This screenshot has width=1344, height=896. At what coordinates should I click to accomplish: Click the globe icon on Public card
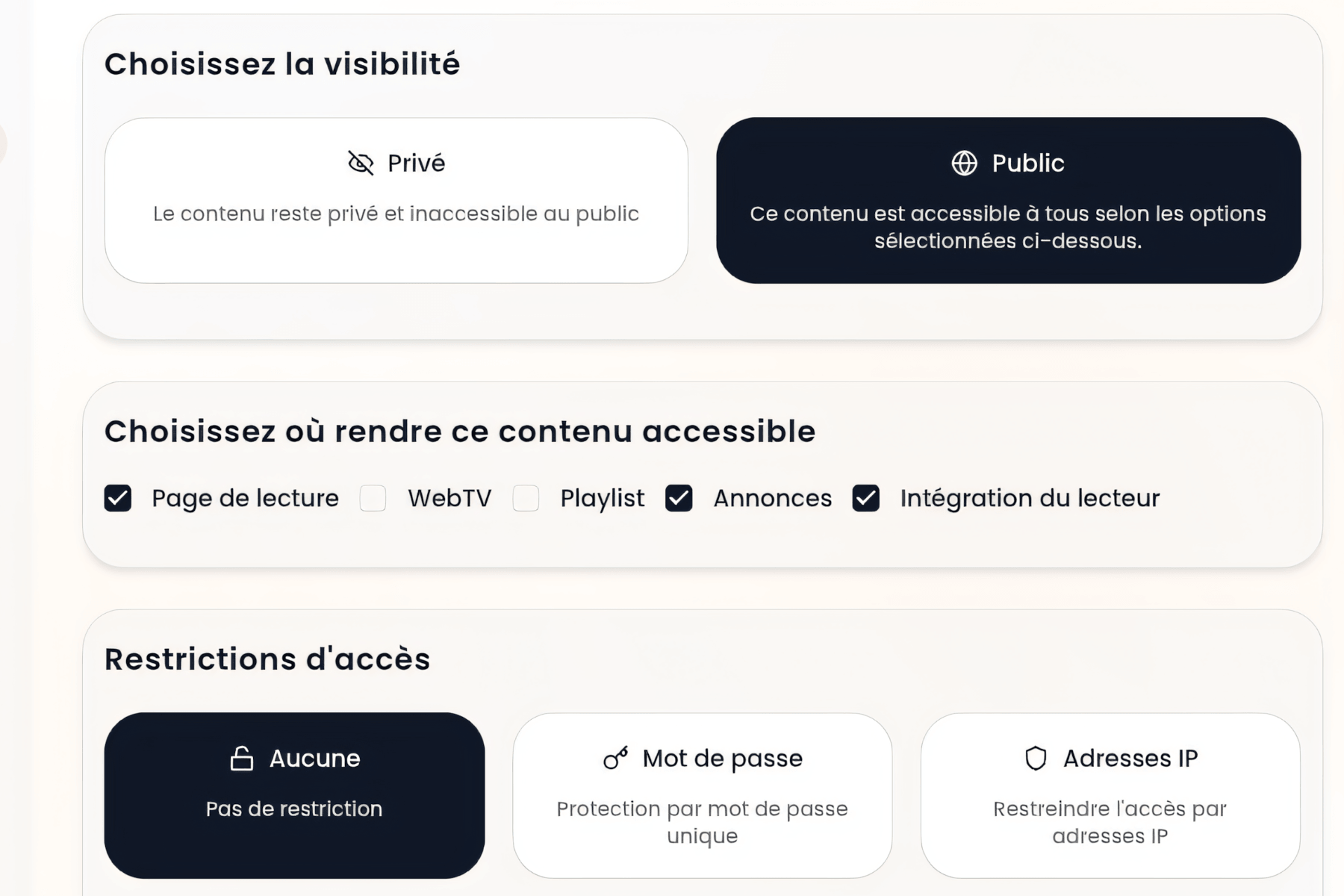(964, 163)
